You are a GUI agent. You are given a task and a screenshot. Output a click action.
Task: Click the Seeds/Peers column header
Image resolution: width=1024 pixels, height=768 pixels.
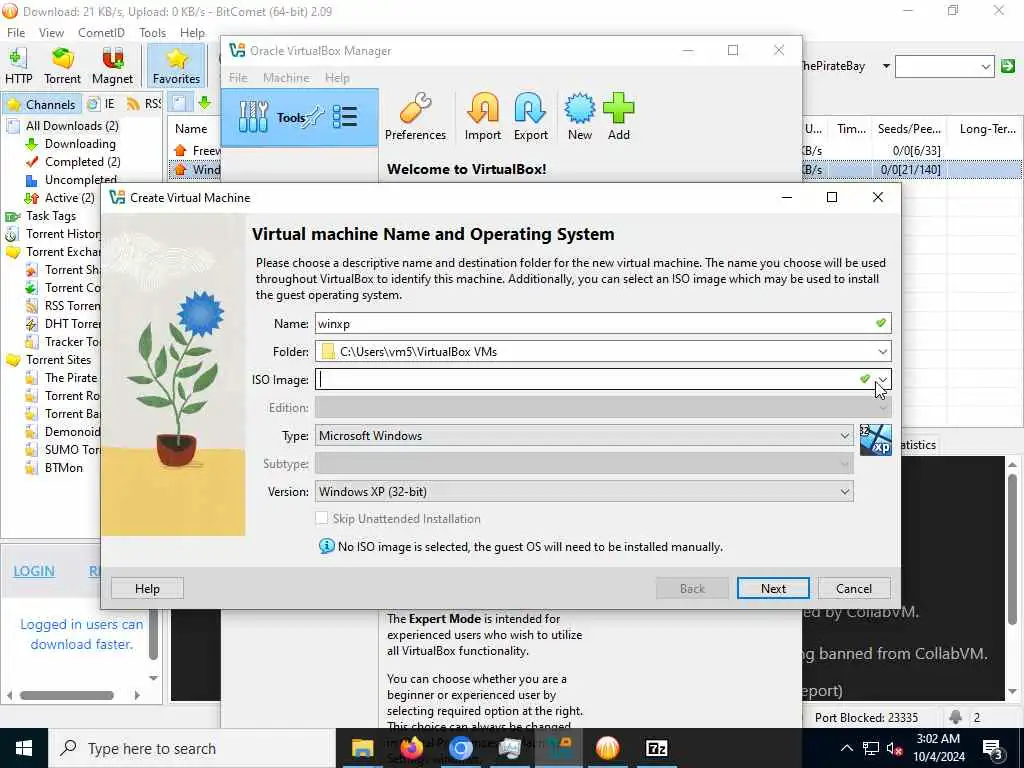click(909, 129)
